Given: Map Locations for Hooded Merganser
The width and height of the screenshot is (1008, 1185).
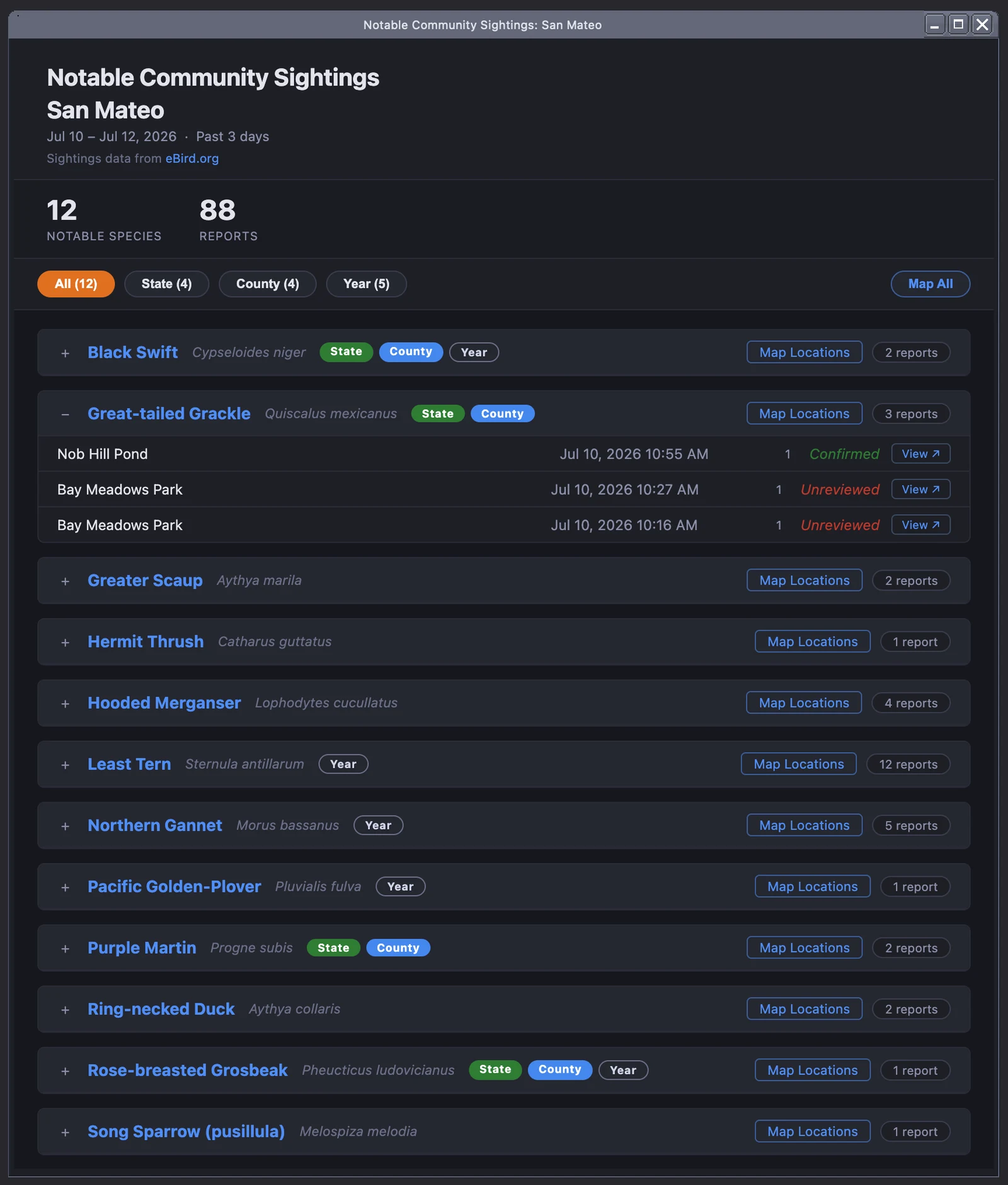Looking at the screenshot, I should (x=804, y=703).
